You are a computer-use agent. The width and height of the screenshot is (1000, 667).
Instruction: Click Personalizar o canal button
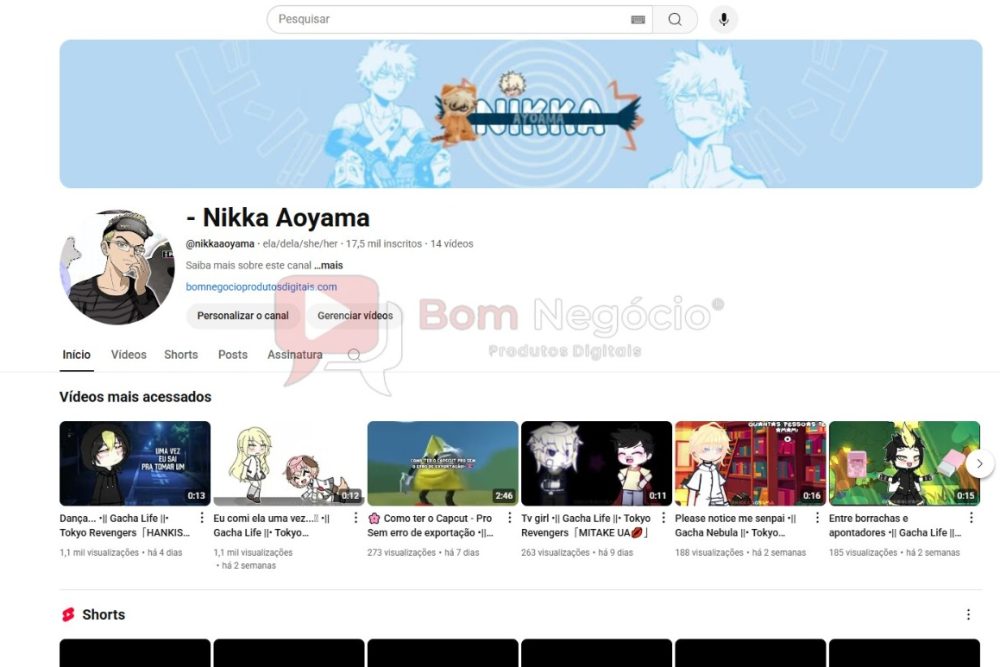point(242,316)
